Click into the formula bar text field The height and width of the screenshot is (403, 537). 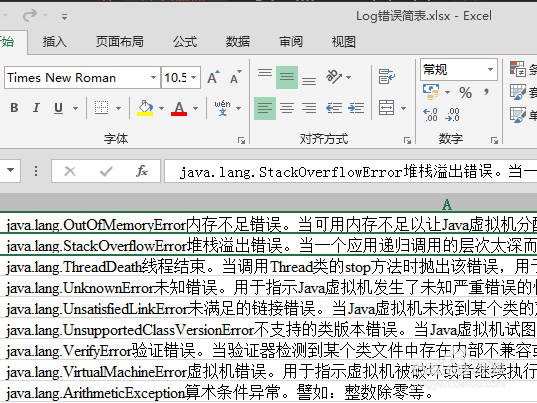click(x=351, y=171)
